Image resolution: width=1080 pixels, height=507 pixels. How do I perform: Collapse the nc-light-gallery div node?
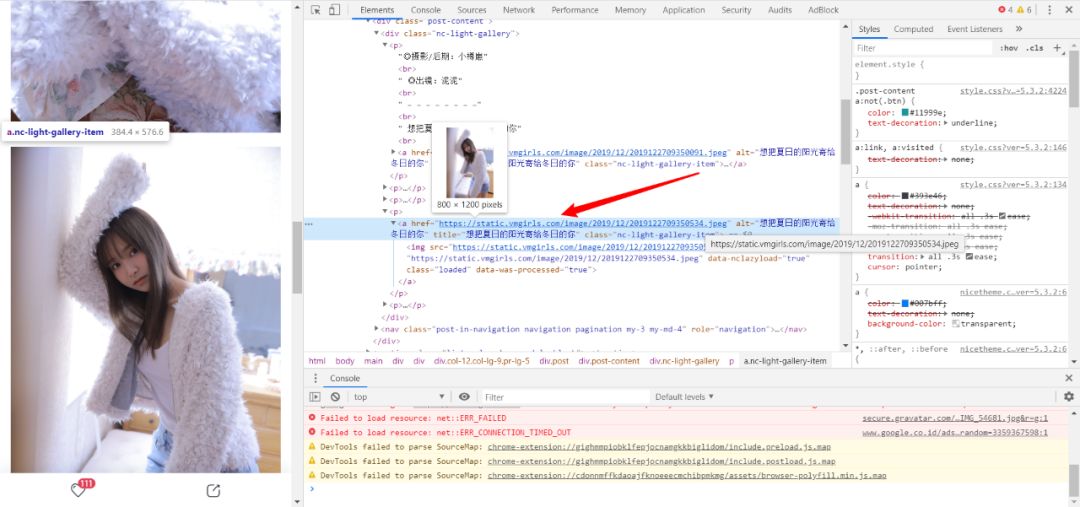[376, 33]
